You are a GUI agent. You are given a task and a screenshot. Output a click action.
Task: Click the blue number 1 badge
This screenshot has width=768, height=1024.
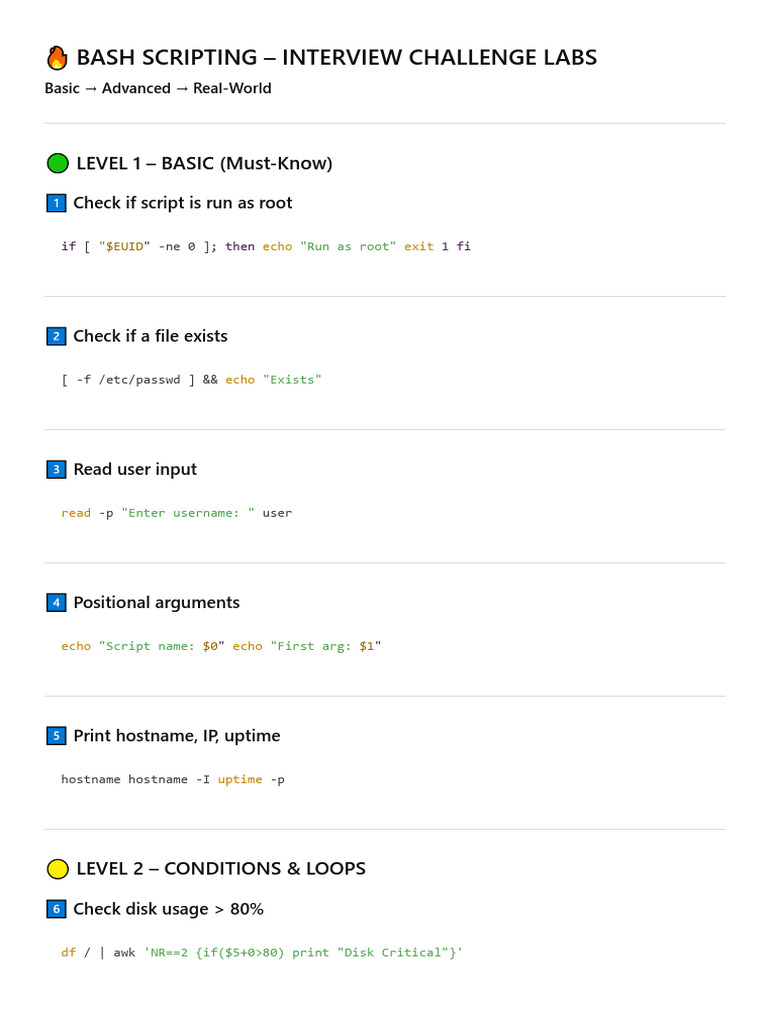tap(56, 203)
